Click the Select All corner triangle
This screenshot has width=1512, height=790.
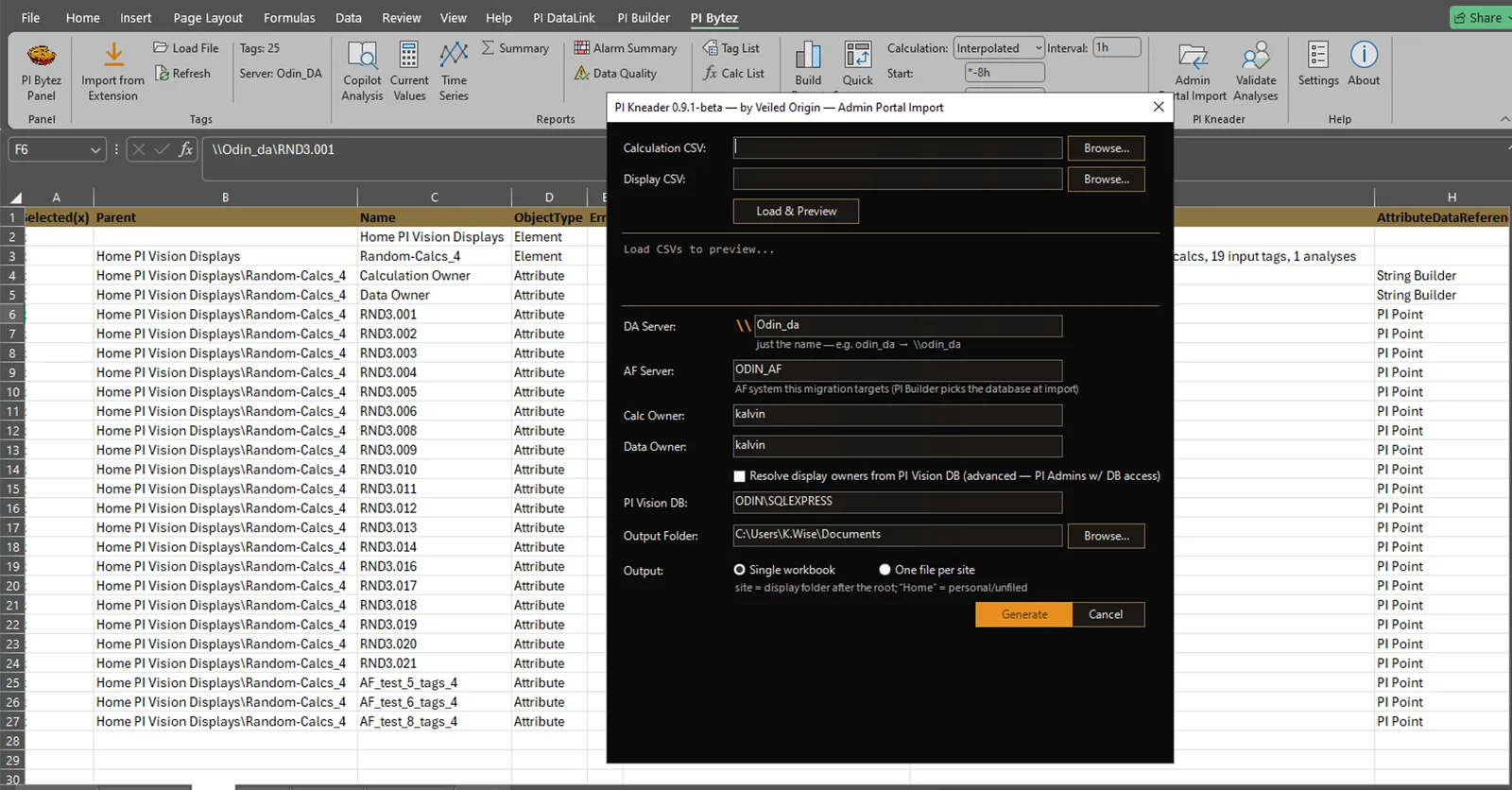click(15, 197)
